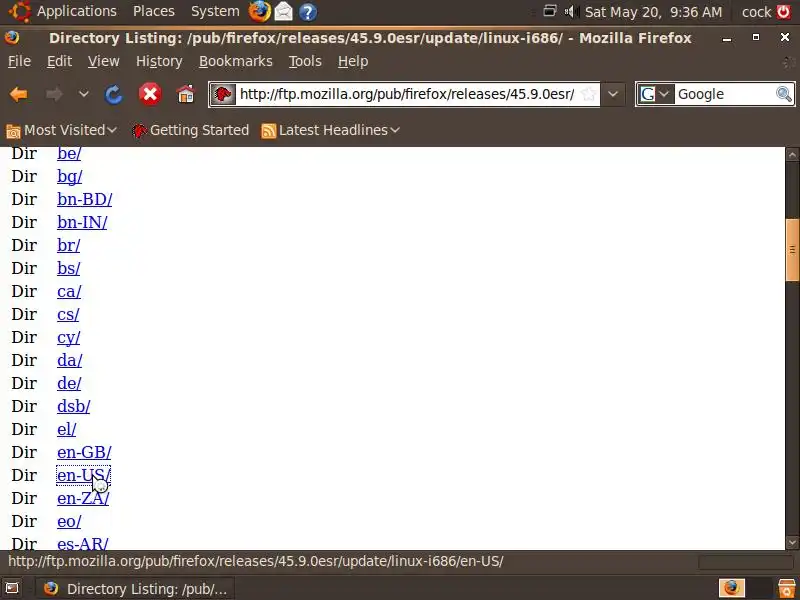This screenshot has width=800, height=600.
Task: Open the Trash icon in bottom panel
Action: (x=786, y=588)
